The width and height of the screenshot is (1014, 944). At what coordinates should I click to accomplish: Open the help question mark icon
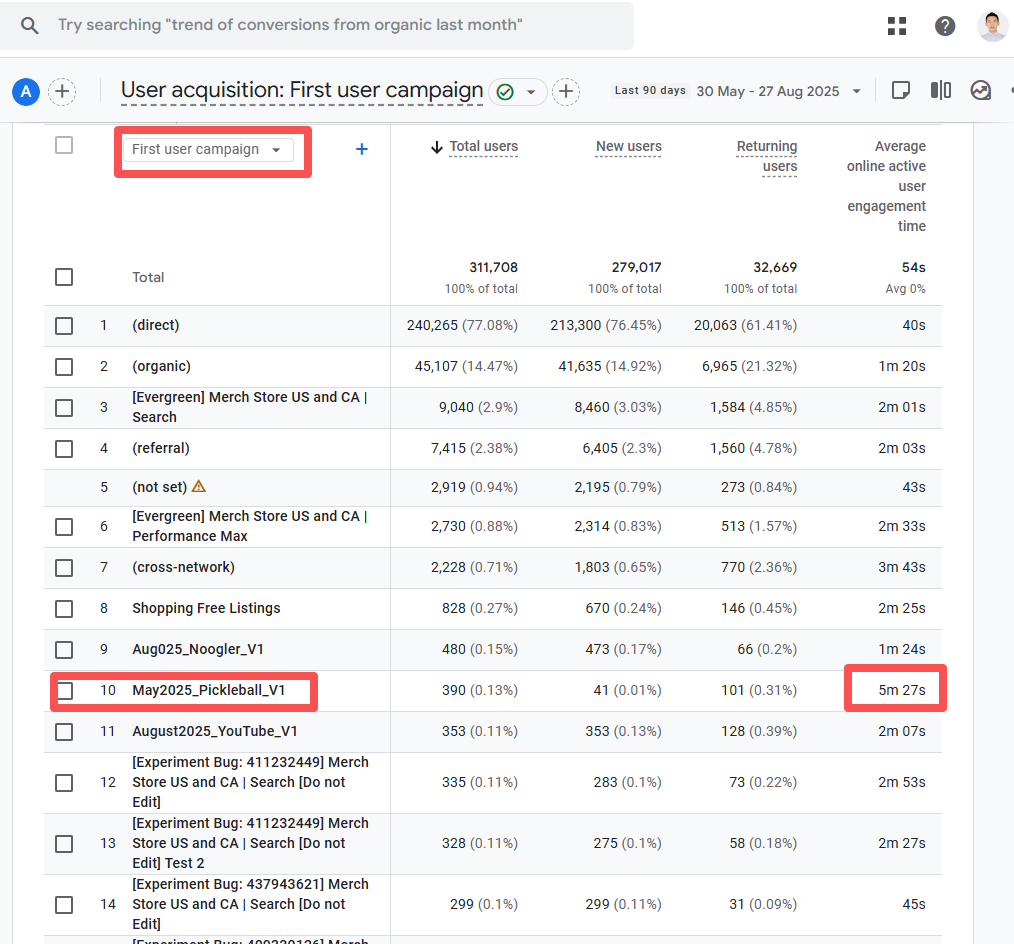(945, 26)
